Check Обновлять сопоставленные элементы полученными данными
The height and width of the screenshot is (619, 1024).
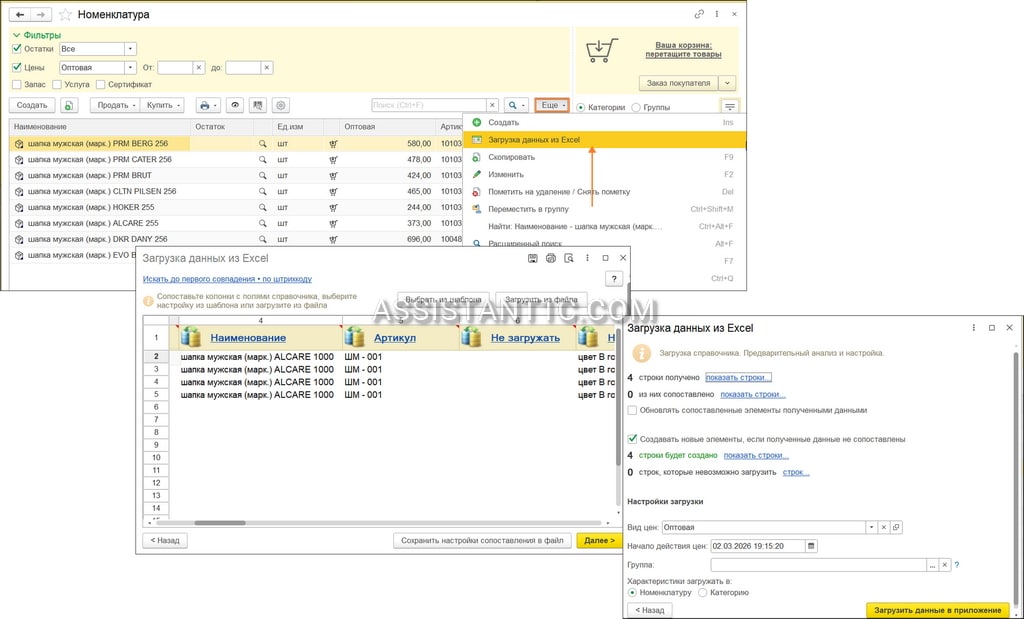click(x=632, y=410)
